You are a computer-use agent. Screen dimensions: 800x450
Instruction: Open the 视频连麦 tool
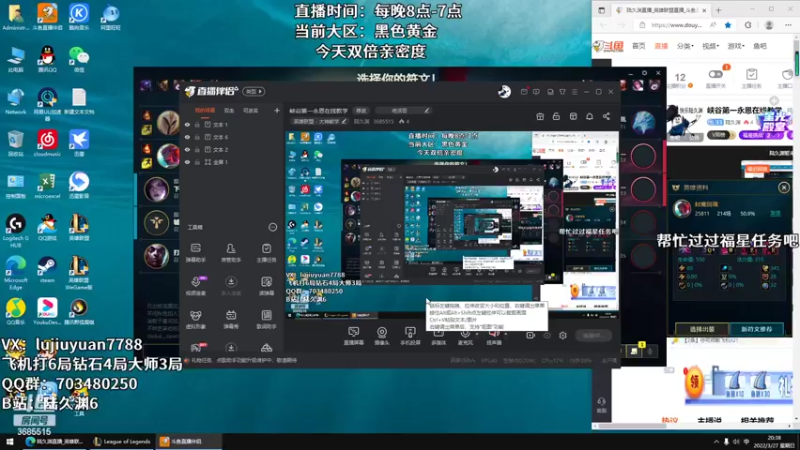tap(195, 286)
